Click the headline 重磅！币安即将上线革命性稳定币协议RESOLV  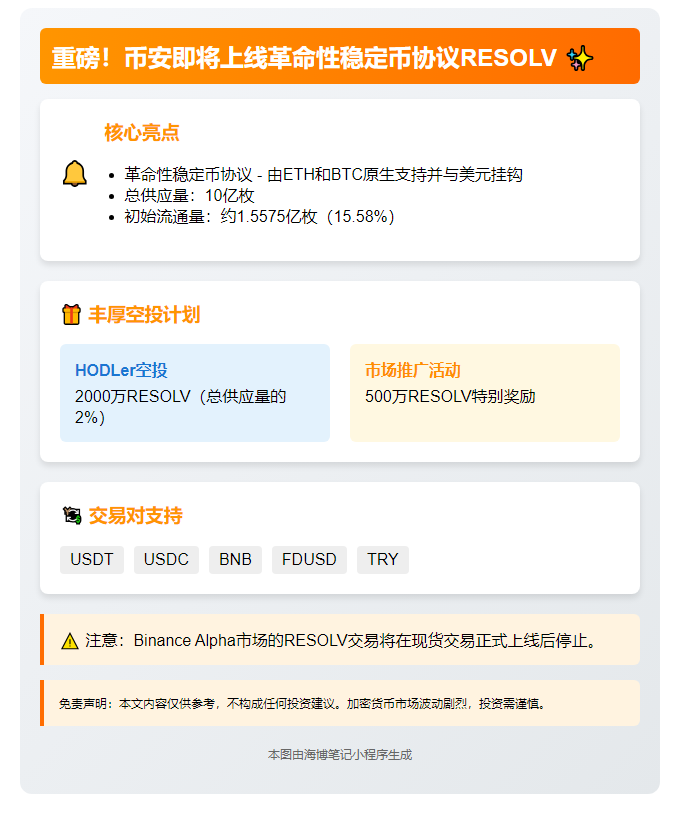tap(304, 58)
